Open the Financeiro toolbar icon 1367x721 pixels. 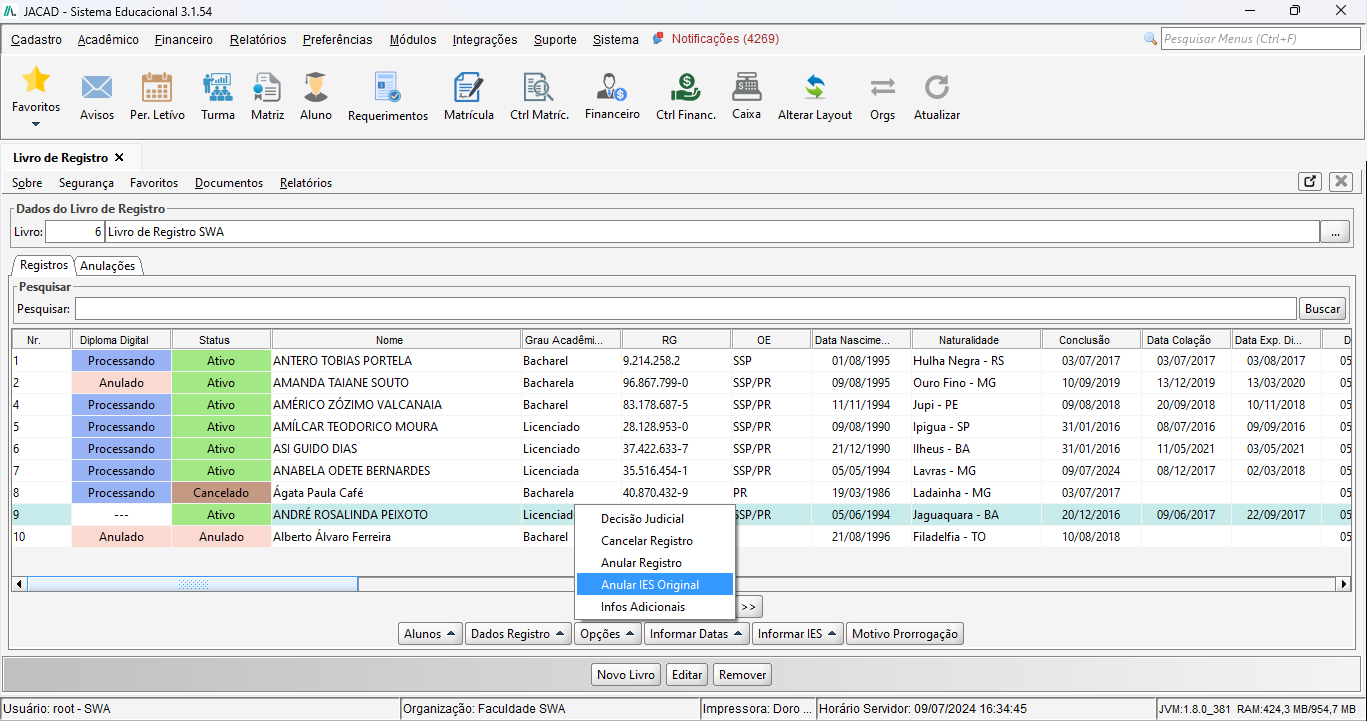click(612, 87)
